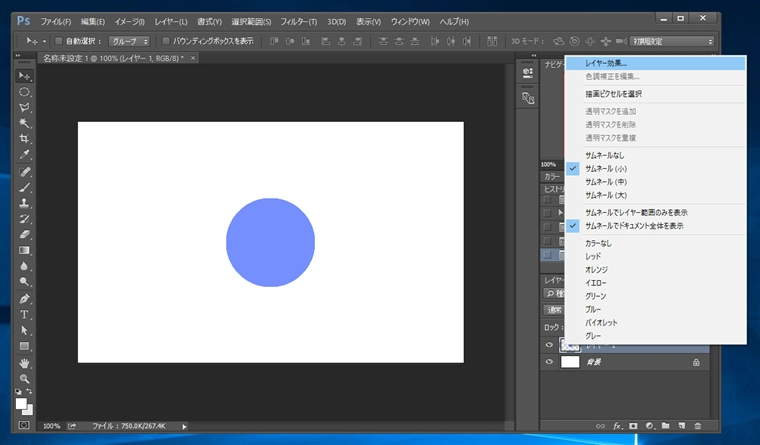Click the default colors icon in toolbox
This screenshot has height=445, width=760.
pyautogui.click(x=18, y=391)
